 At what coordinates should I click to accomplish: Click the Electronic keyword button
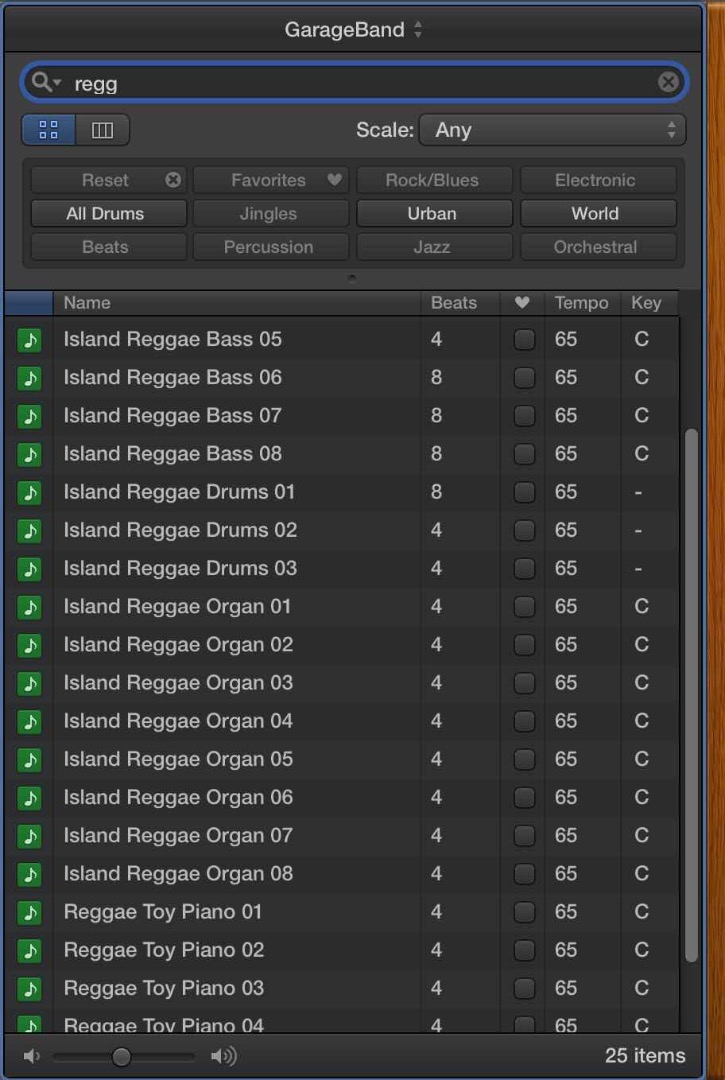(x=598, y=180)
